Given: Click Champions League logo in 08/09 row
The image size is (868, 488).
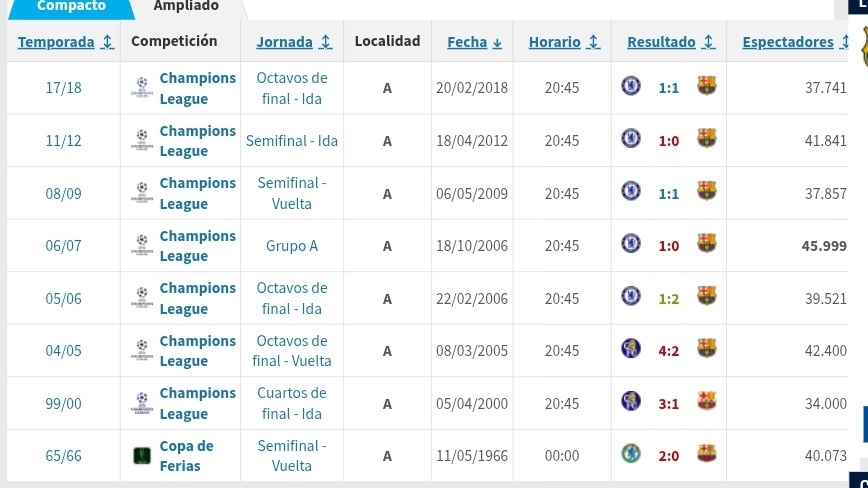Looking at the screenshot, I should (x=142, y=193).
